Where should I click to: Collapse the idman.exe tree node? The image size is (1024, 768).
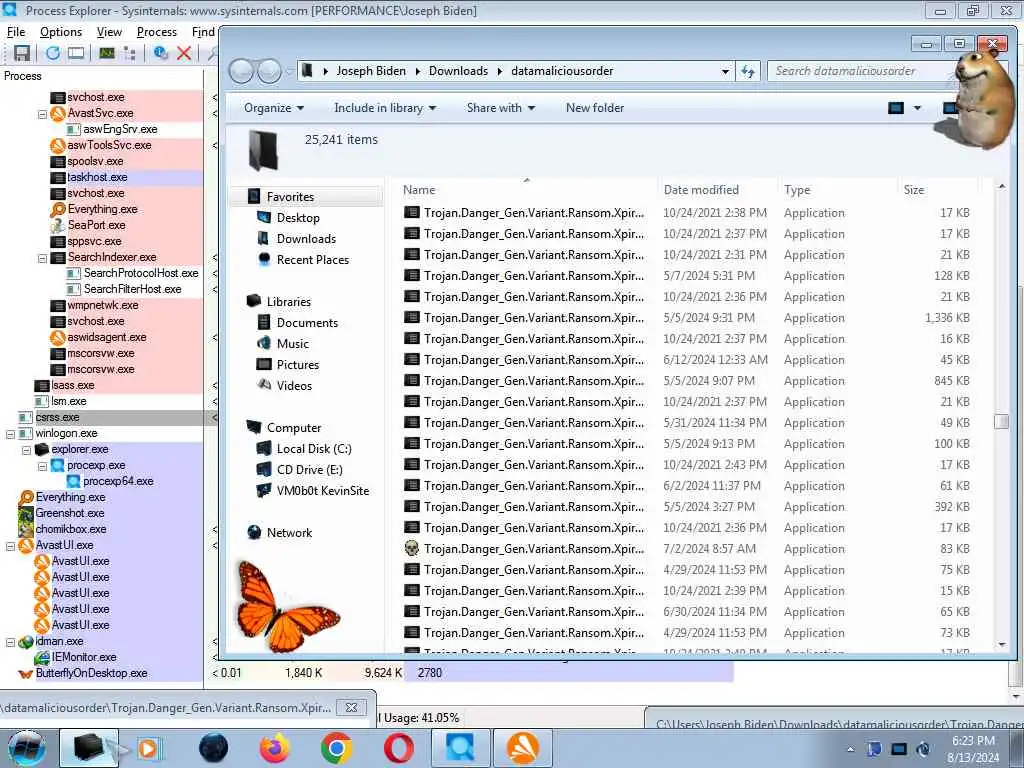(10, 642)
